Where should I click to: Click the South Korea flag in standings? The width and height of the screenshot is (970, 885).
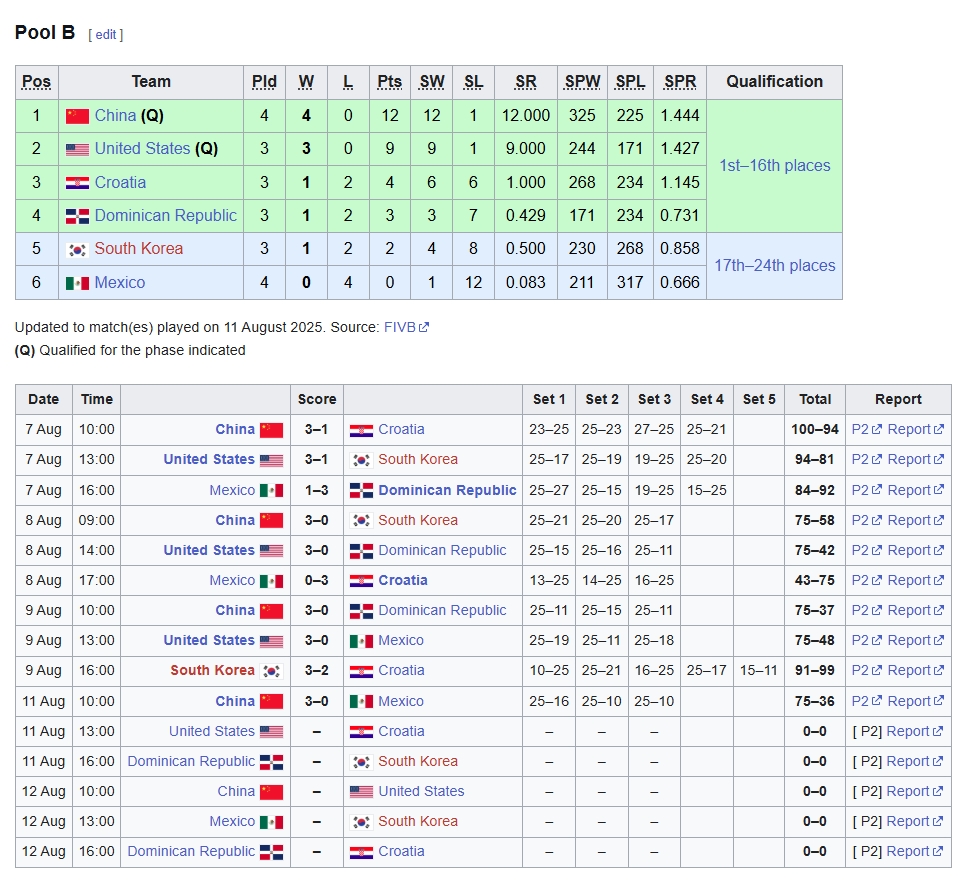click(x=77, y=249)
